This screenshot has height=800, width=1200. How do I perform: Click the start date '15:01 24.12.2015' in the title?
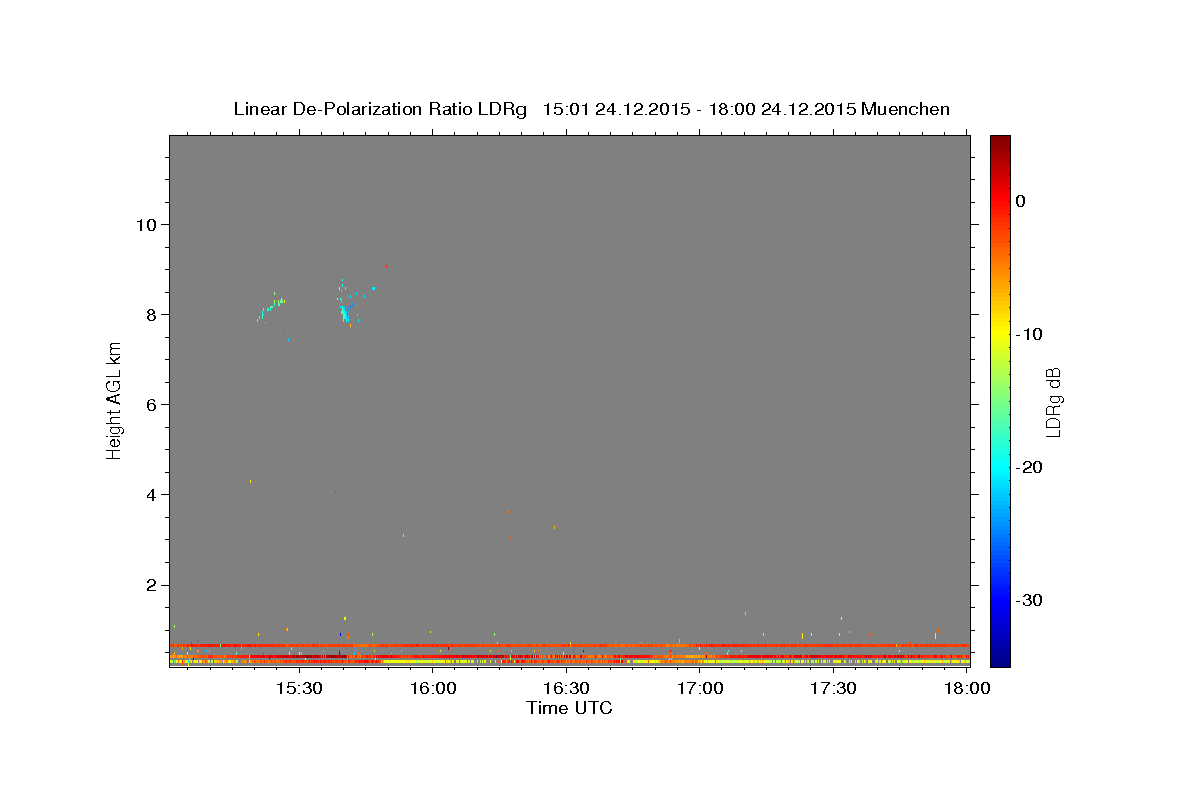pos(616,109)
